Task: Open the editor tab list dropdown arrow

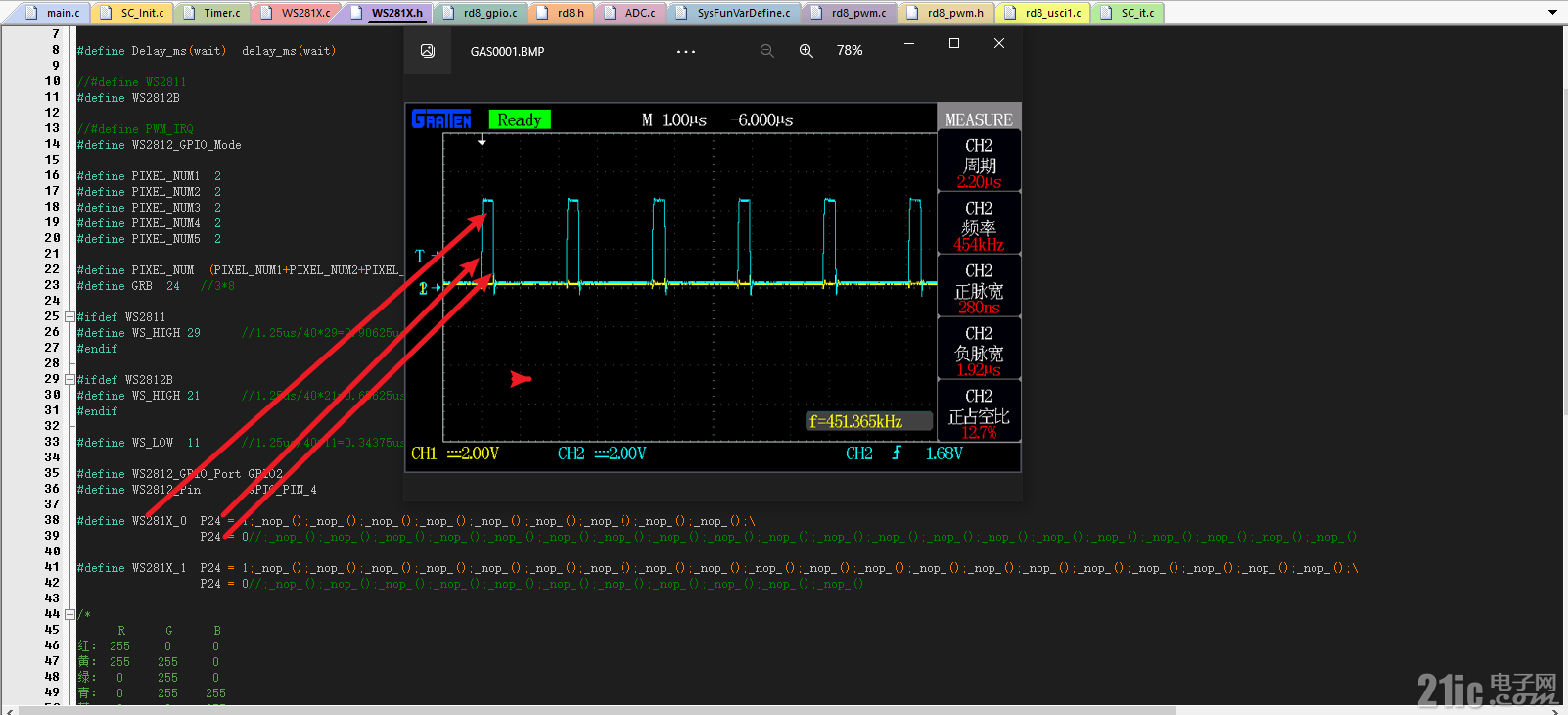Action: (1552, 13)
